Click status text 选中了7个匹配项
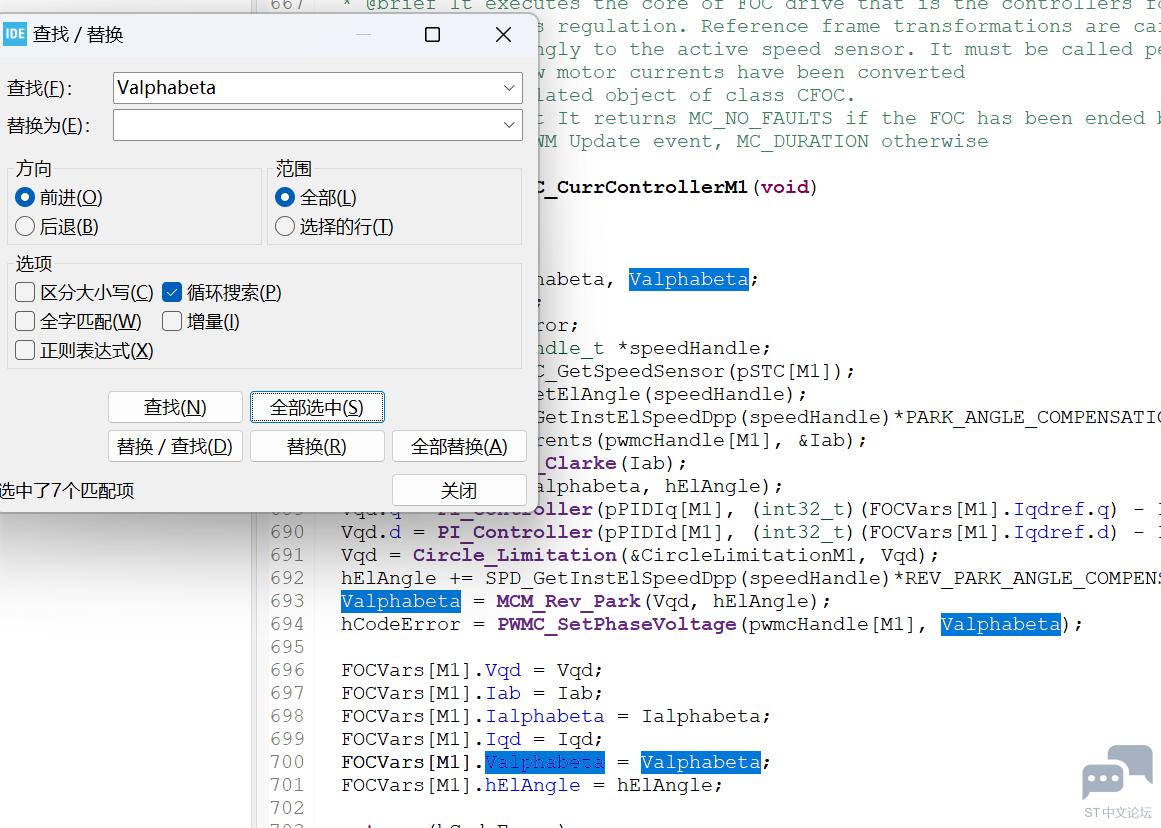This screenshot has height=828, width=1161. [67, 490]
